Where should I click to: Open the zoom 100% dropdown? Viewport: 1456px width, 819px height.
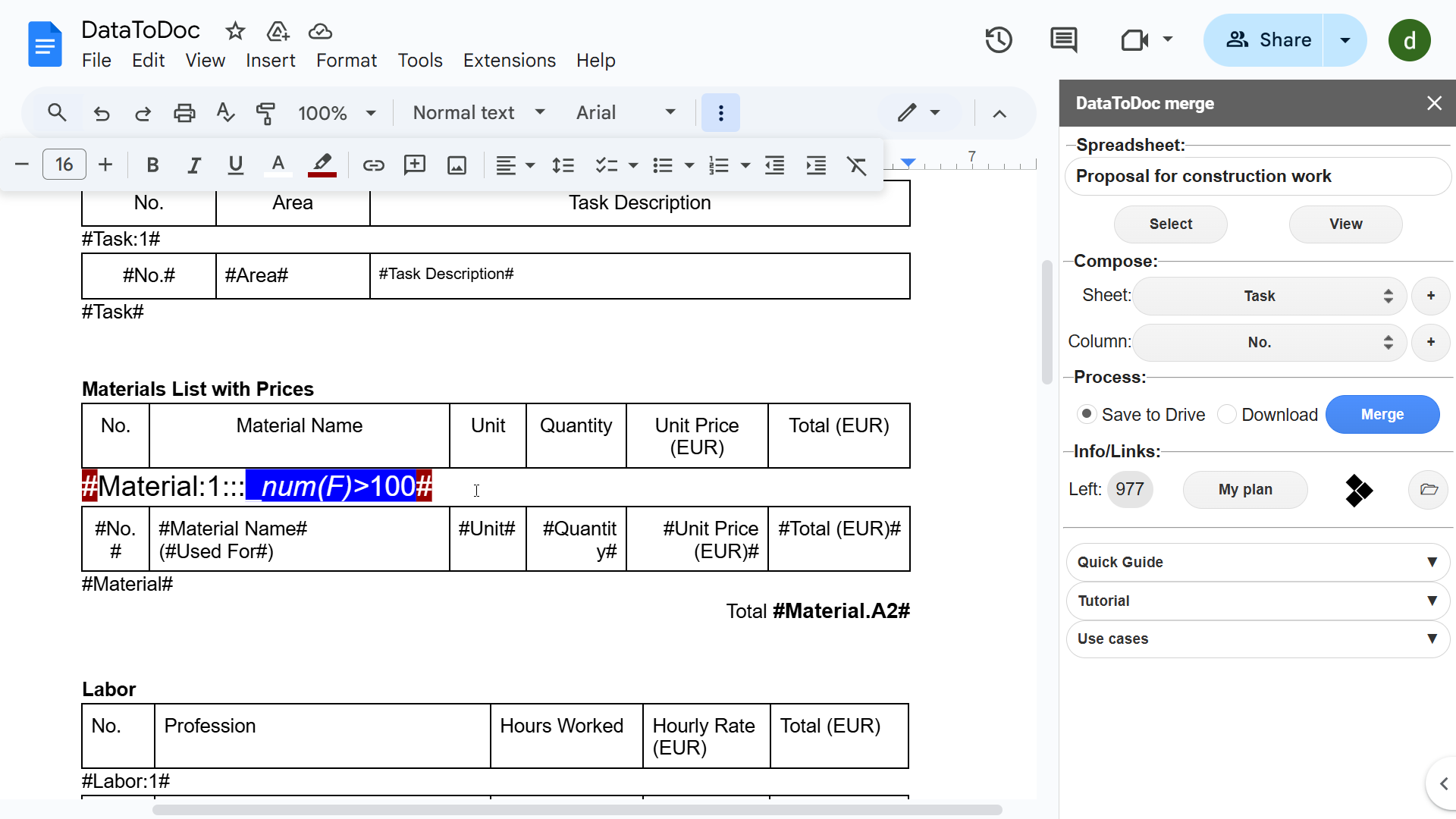click(x=337, y=113)
